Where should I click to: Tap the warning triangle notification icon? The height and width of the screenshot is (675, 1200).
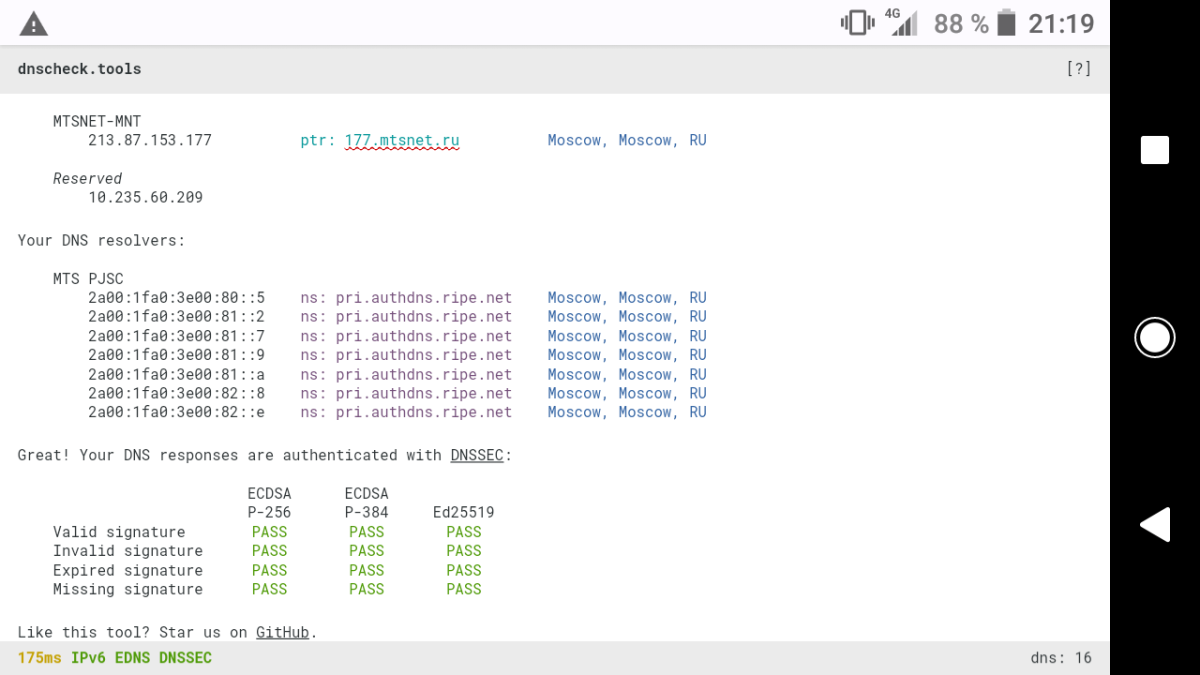click(34, 24)
